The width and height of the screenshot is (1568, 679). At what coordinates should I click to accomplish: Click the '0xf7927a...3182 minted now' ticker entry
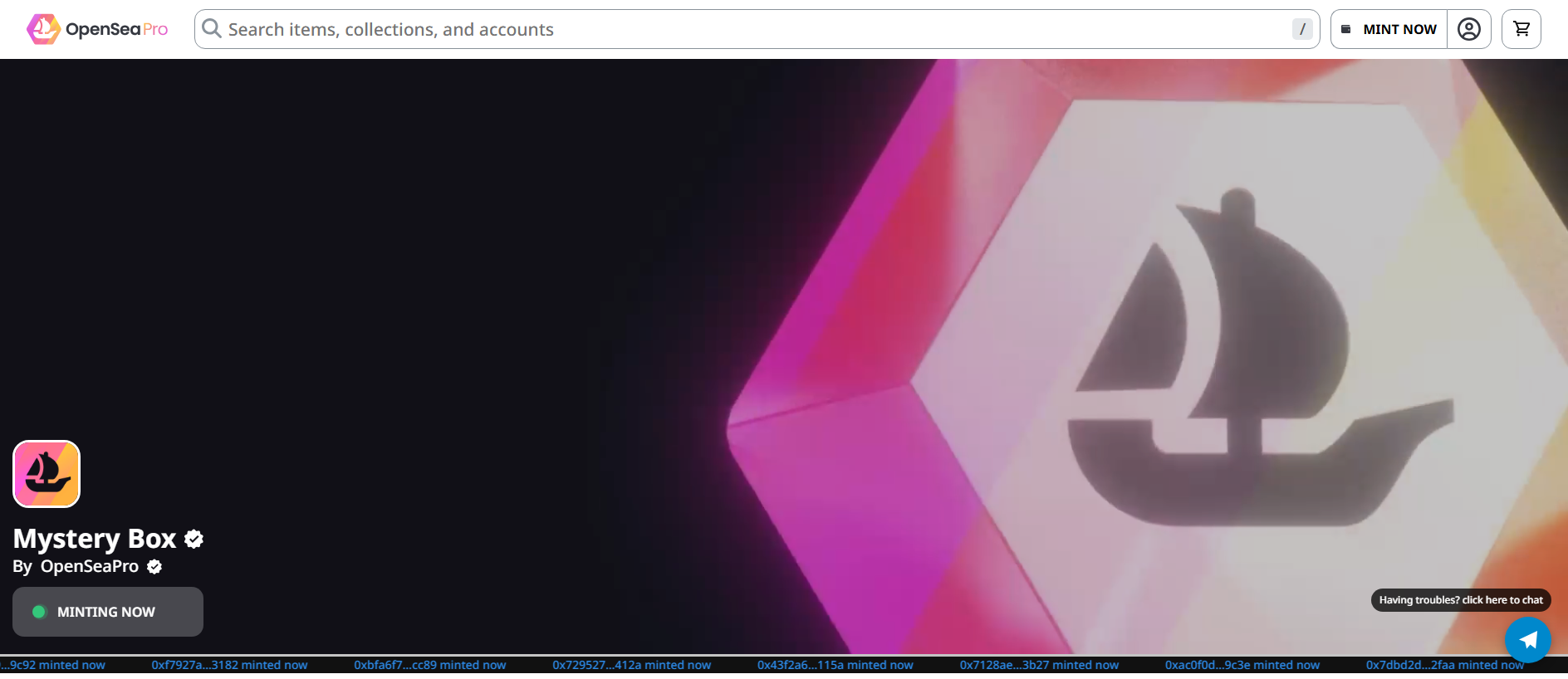point(229,665)
